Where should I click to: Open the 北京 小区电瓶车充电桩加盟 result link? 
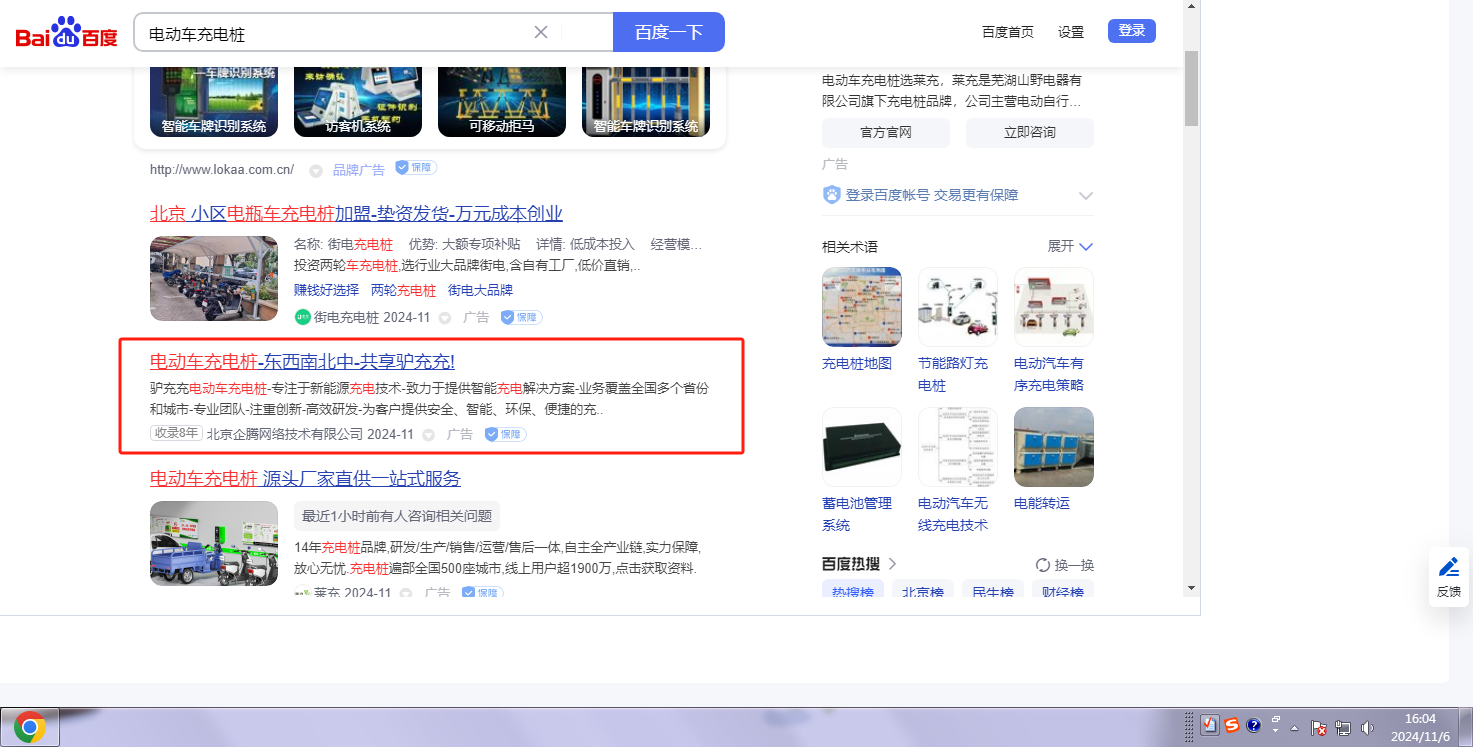356,213
